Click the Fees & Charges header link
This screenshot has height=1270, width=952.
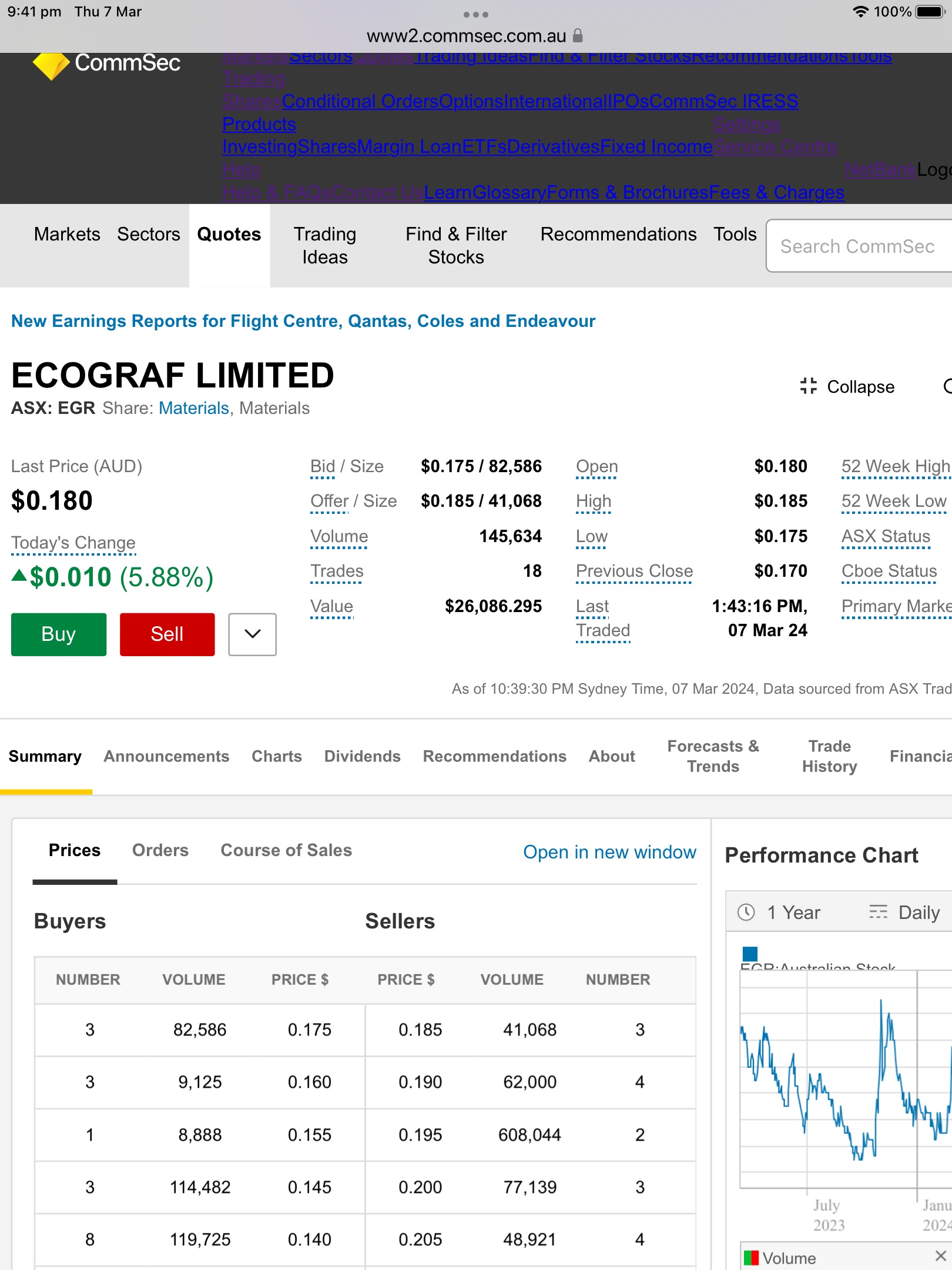point(776,192)
